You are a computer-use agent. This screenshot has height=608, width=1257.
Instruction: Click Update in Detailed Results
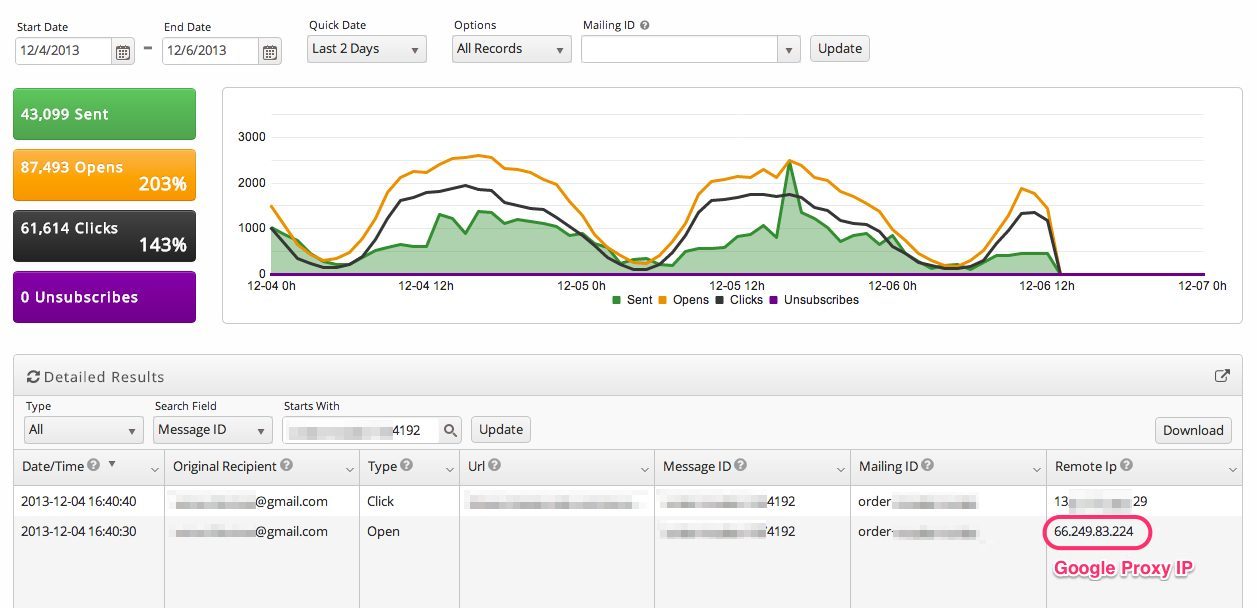click(x=501, y=429)
